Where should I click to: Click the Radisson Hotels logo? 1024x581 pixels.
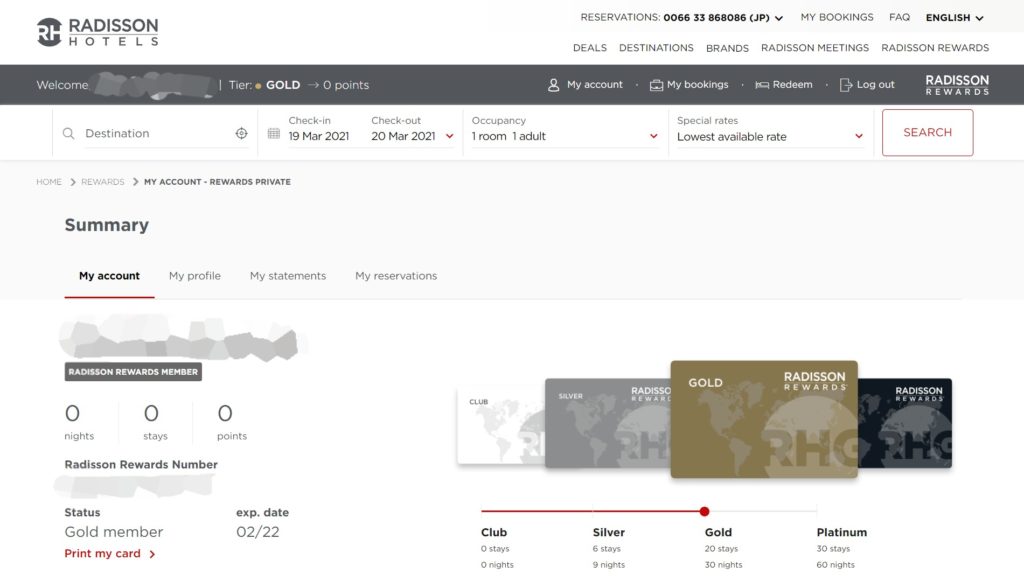[x=97, y=32]
